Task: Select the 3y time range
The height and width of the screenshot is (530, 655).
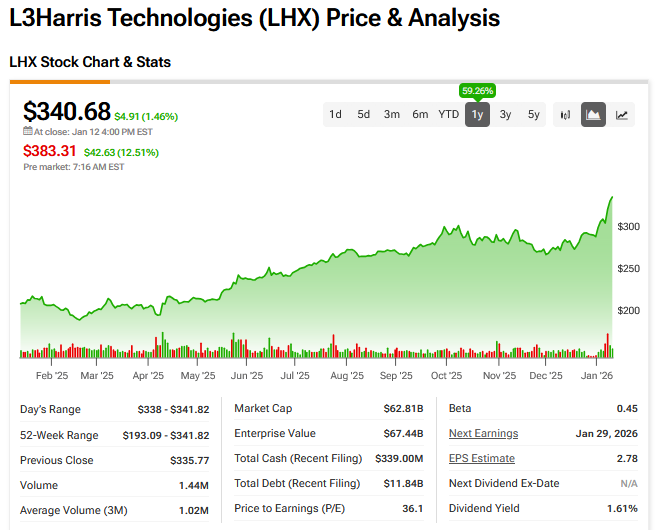Action: coord(505,114)
